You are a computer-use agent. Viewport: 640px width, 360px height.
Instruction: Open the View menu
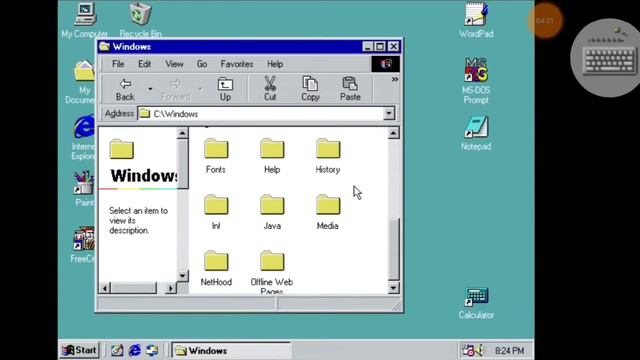click(174, 64)
